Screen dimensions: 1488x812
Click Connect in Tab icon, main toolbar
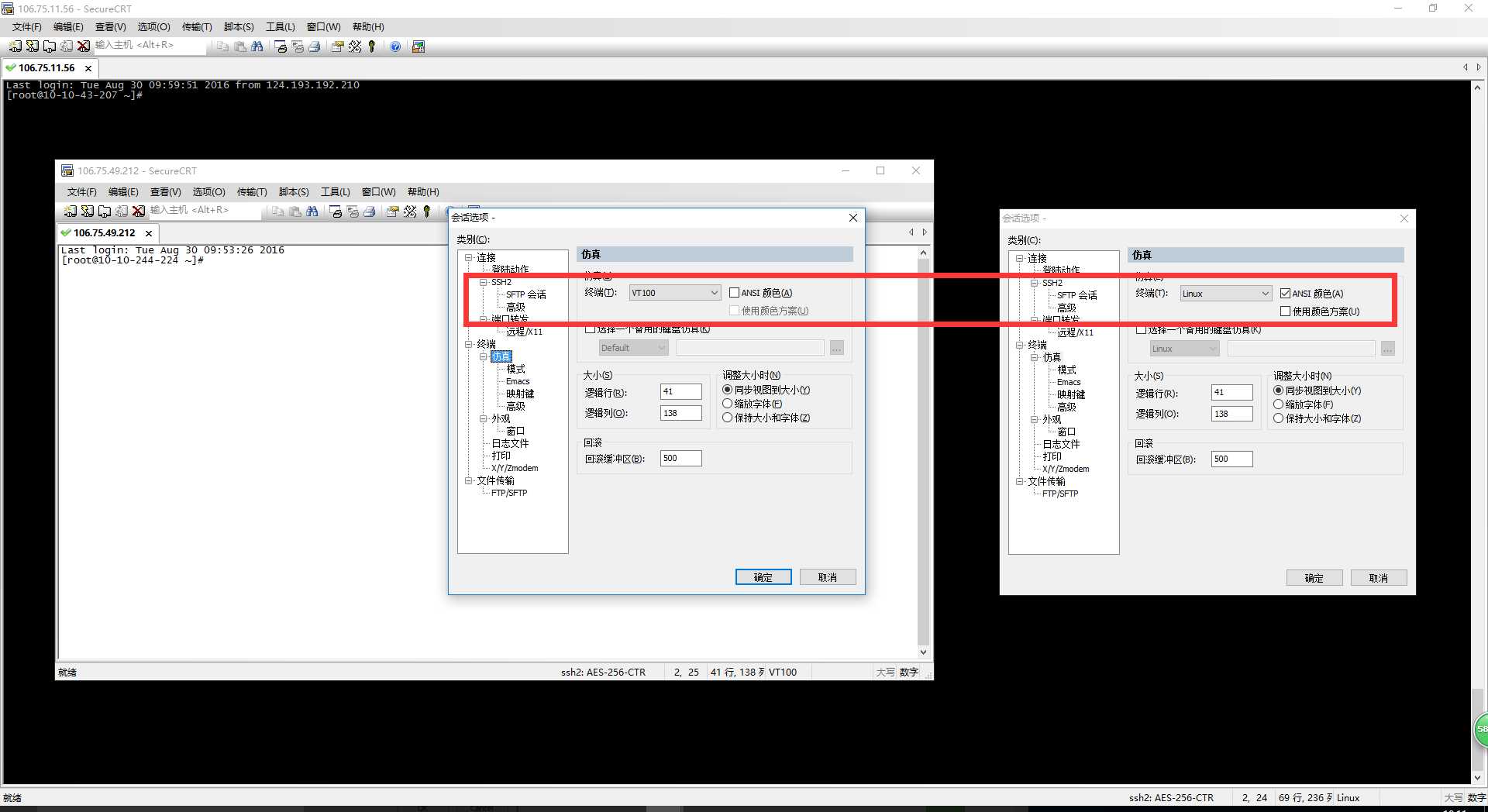tap(50, 46)
